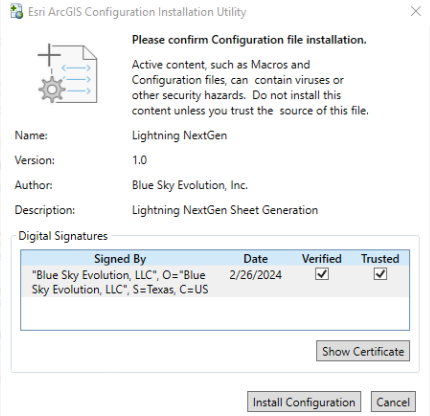This screenshot has height=416, width=430.
Task: Click the Blue Sky Evolution, Inc. author text
Action: coord(190,185)
